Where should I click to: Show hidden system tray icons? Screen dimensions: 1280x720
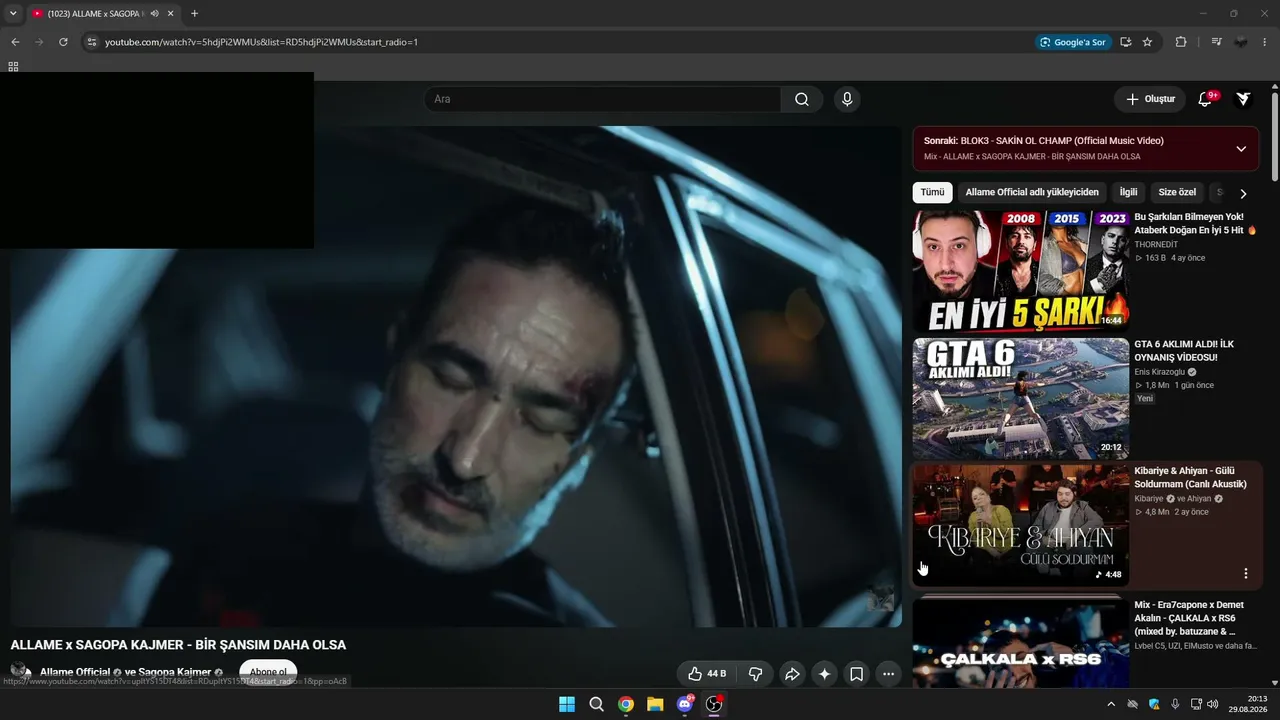click(x=1111, y=704)
